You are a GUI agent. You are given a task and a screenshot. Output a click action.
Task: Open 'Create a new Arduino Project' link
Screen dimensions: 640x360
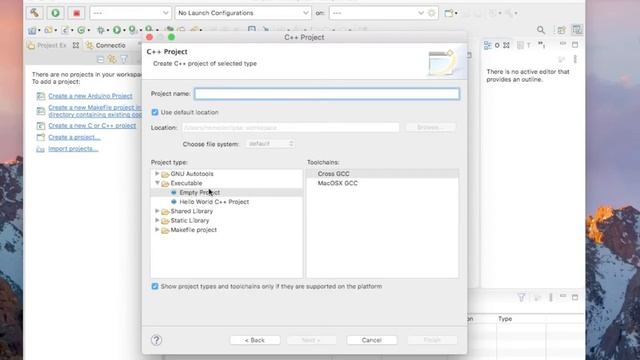click(x=90, y=96)
